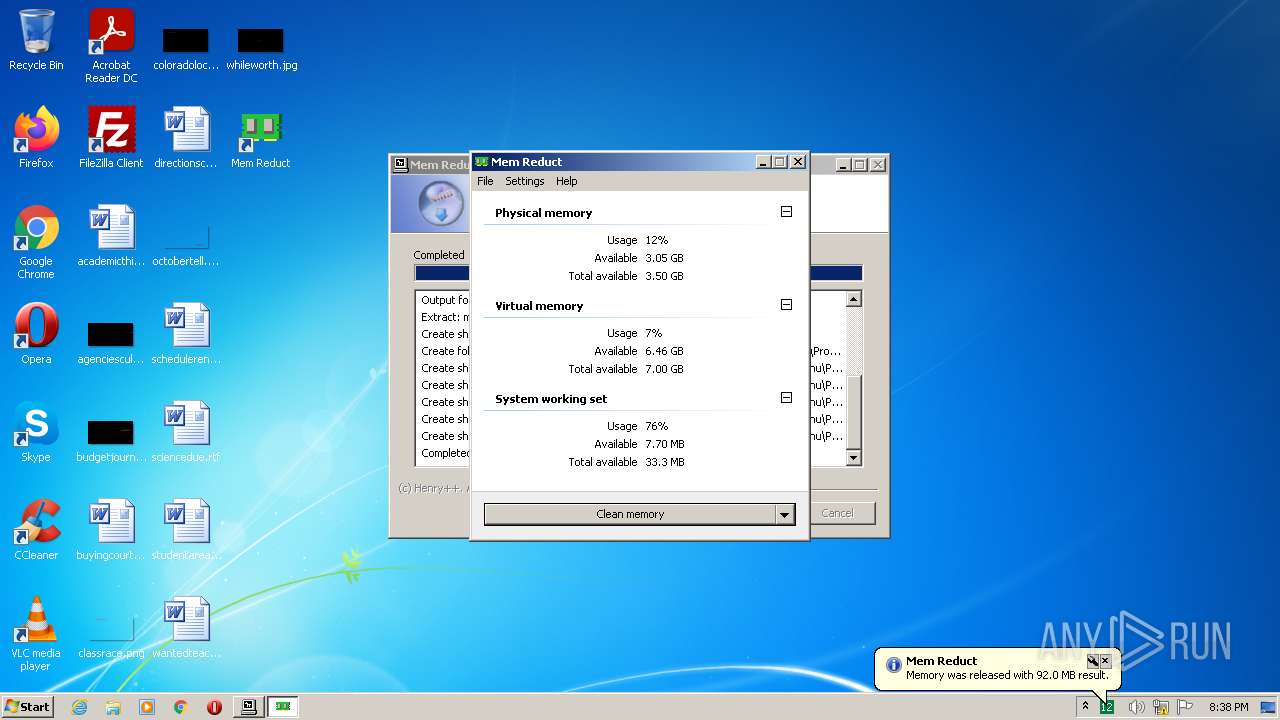The height and width of the screenshot is (720, 1280).
Task: Click the Mem Reduct taskbar button
Action: [x=283, y=707]
